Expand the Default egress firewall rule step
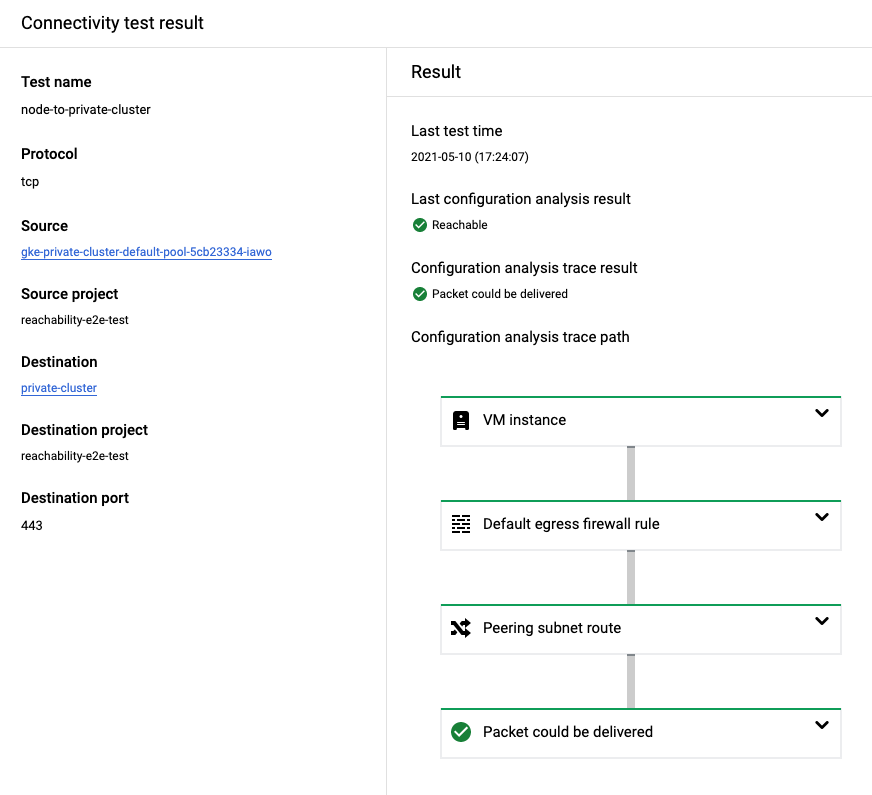The width and height of the screenshot is (872, 795). pos(822,517)
